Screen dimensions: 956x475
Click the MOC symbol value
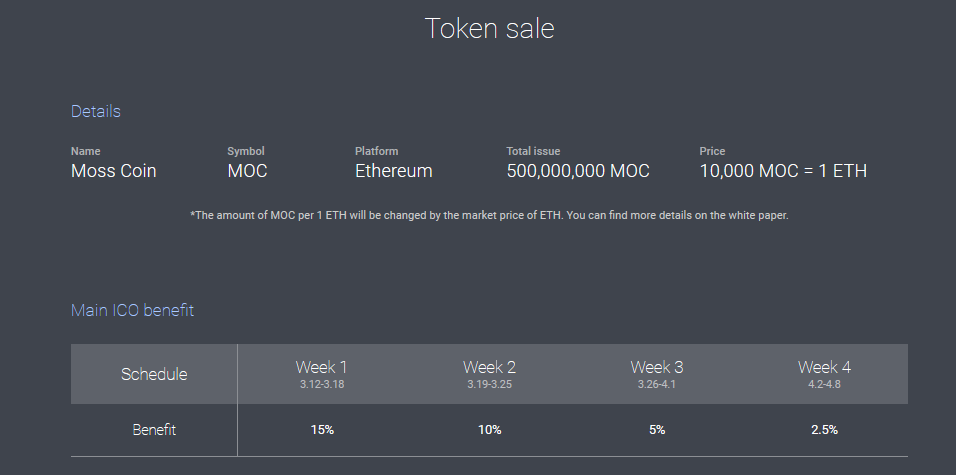[x=247, y=171]
